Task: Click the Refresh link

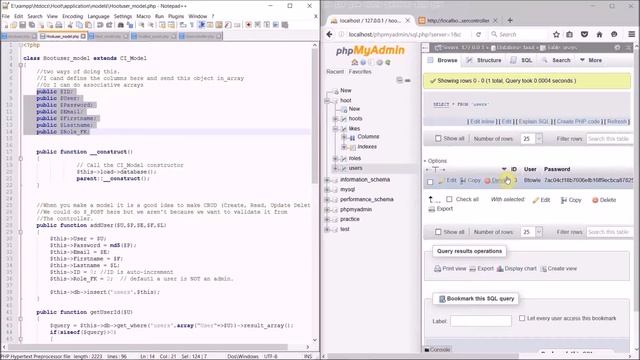Action: click(616, 122)
